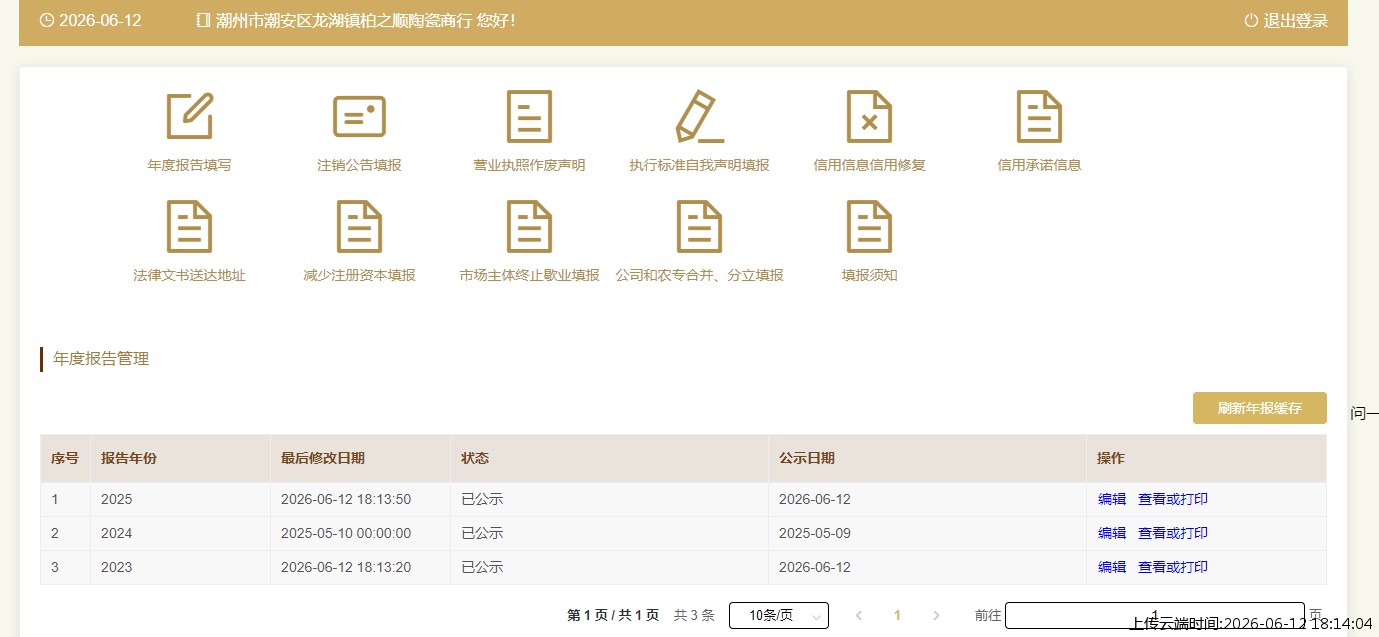1379x637 pixels.
Task: Click the 信用信息信用修复 label
Action: (869, 165)
